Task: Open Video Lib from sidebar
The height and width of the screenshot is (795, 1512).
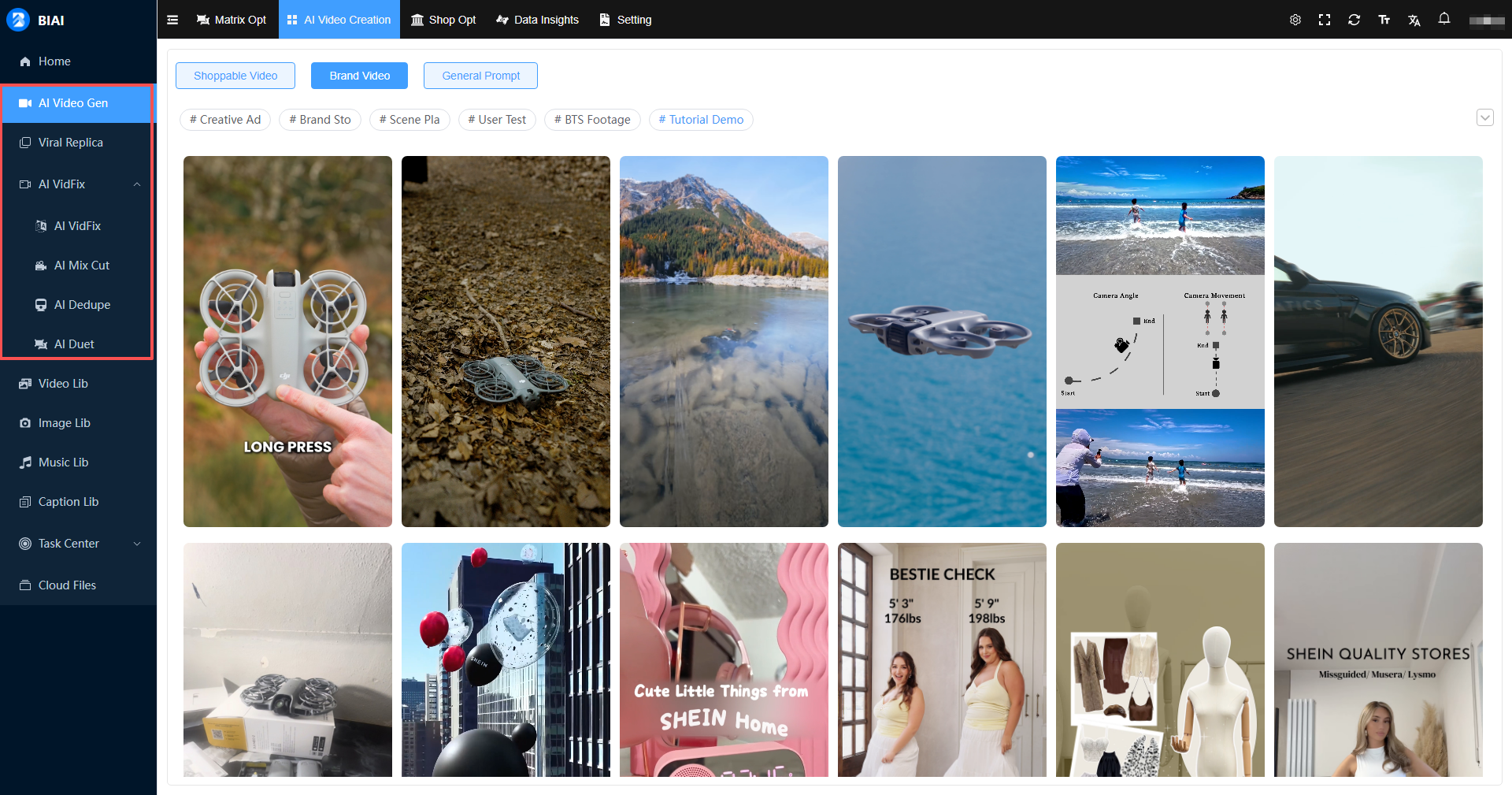Action: 79,384
